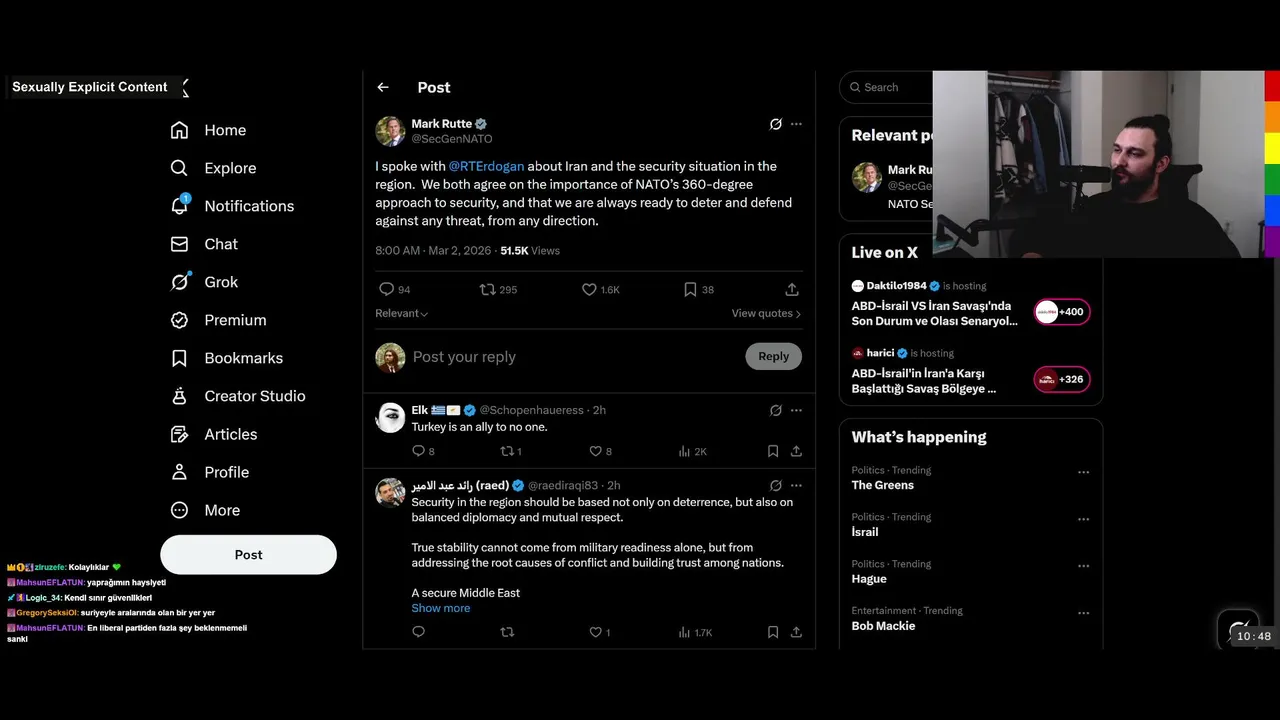Image resolution: width=1280 pixels, height=720 pixels.
Task: Open replies on Mark Rutte's post (94)
Action: (x=386, y=289)
